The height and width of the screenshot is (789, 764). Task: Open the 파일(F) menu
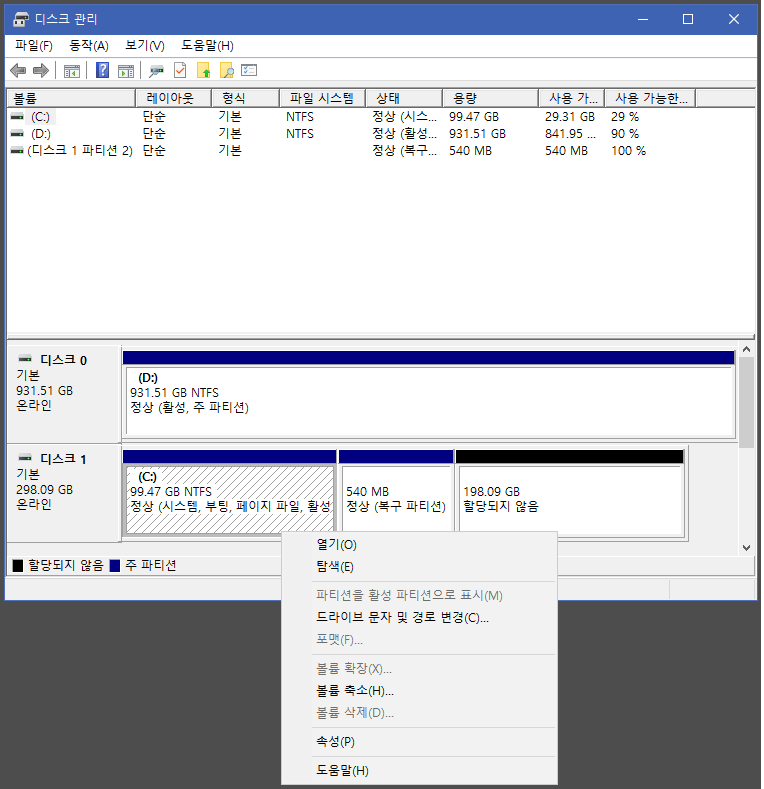pos(34,46)
